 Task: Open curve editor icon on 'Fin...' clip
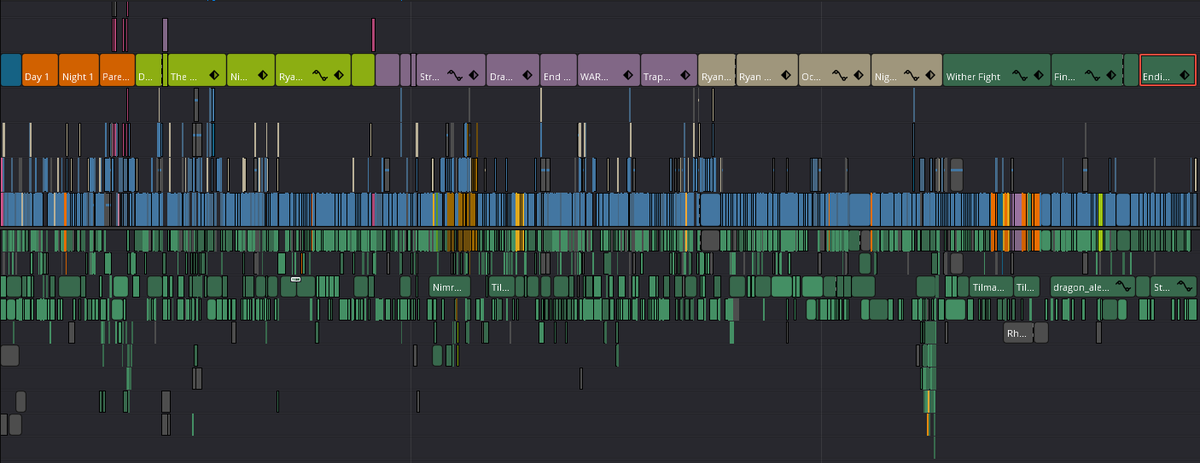click(1094, 76)
